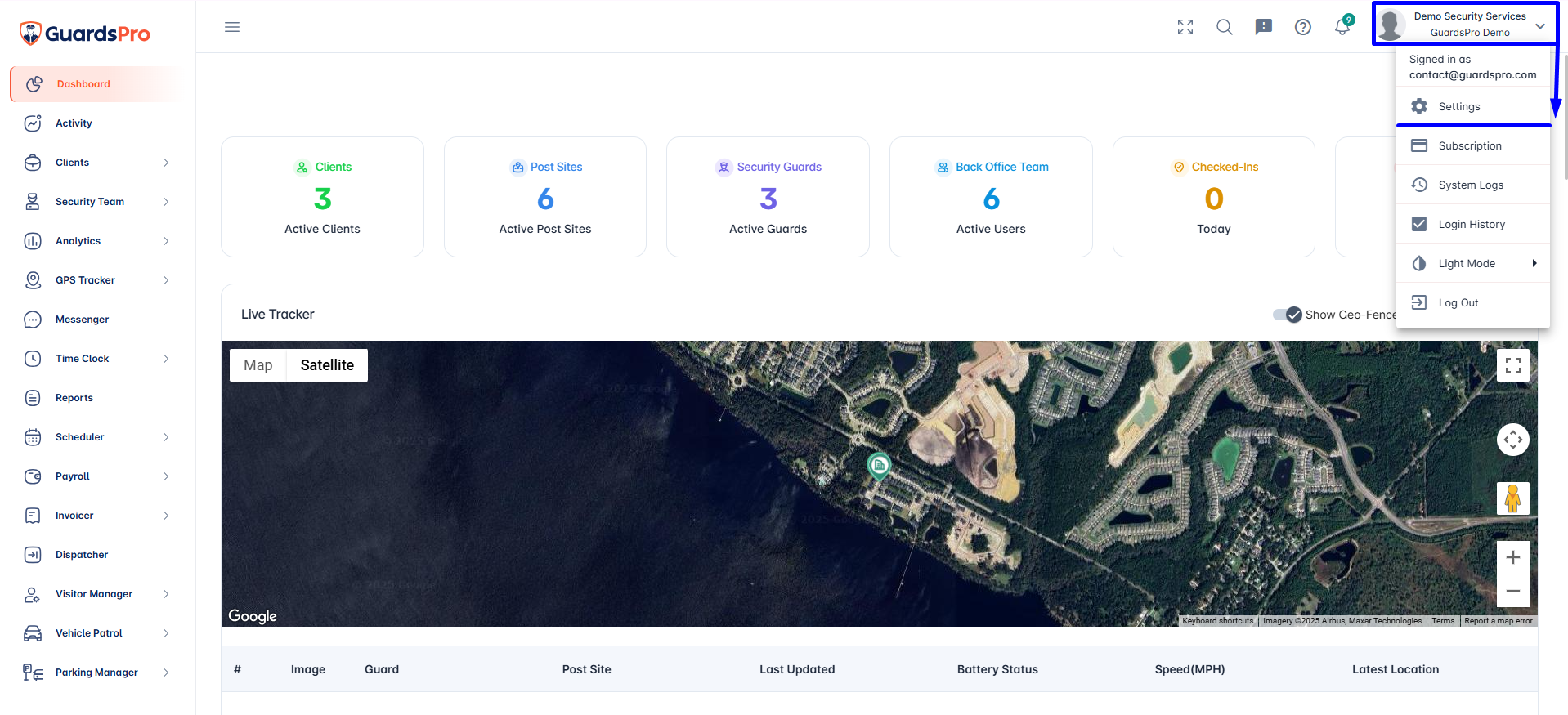The width and height of the screenshot is (1568, 715).
Task: Open the map Terms link
Action: coord(1443,621)
